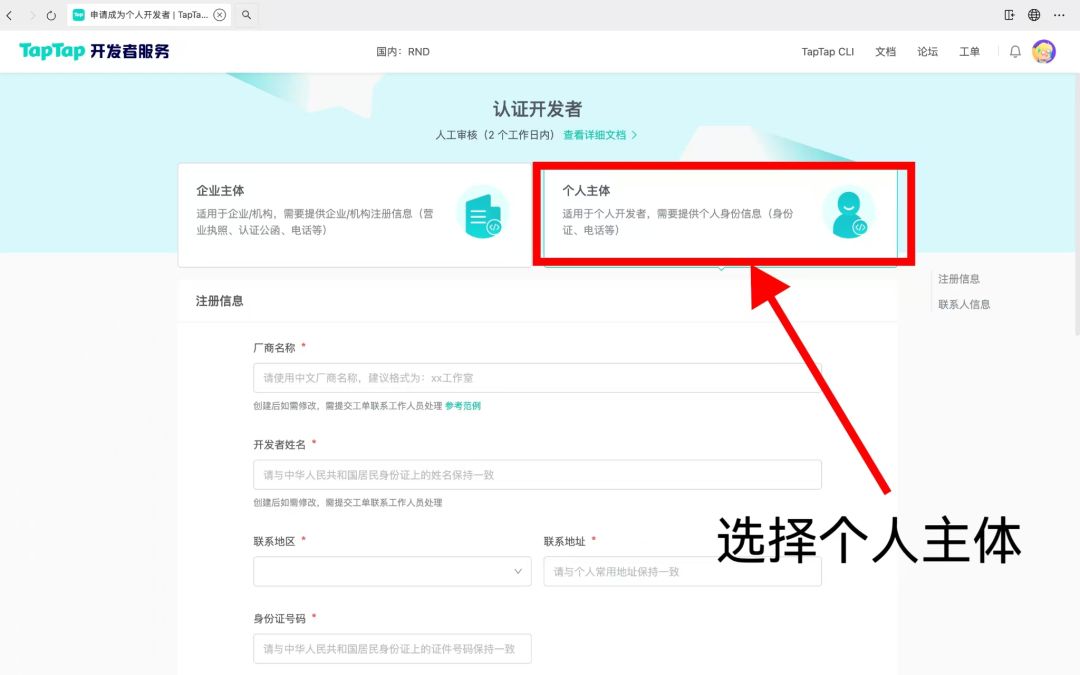Open the browser three-dot more menu
The width and height of the screenshot is (1080, 675).
coord(1059,14)
